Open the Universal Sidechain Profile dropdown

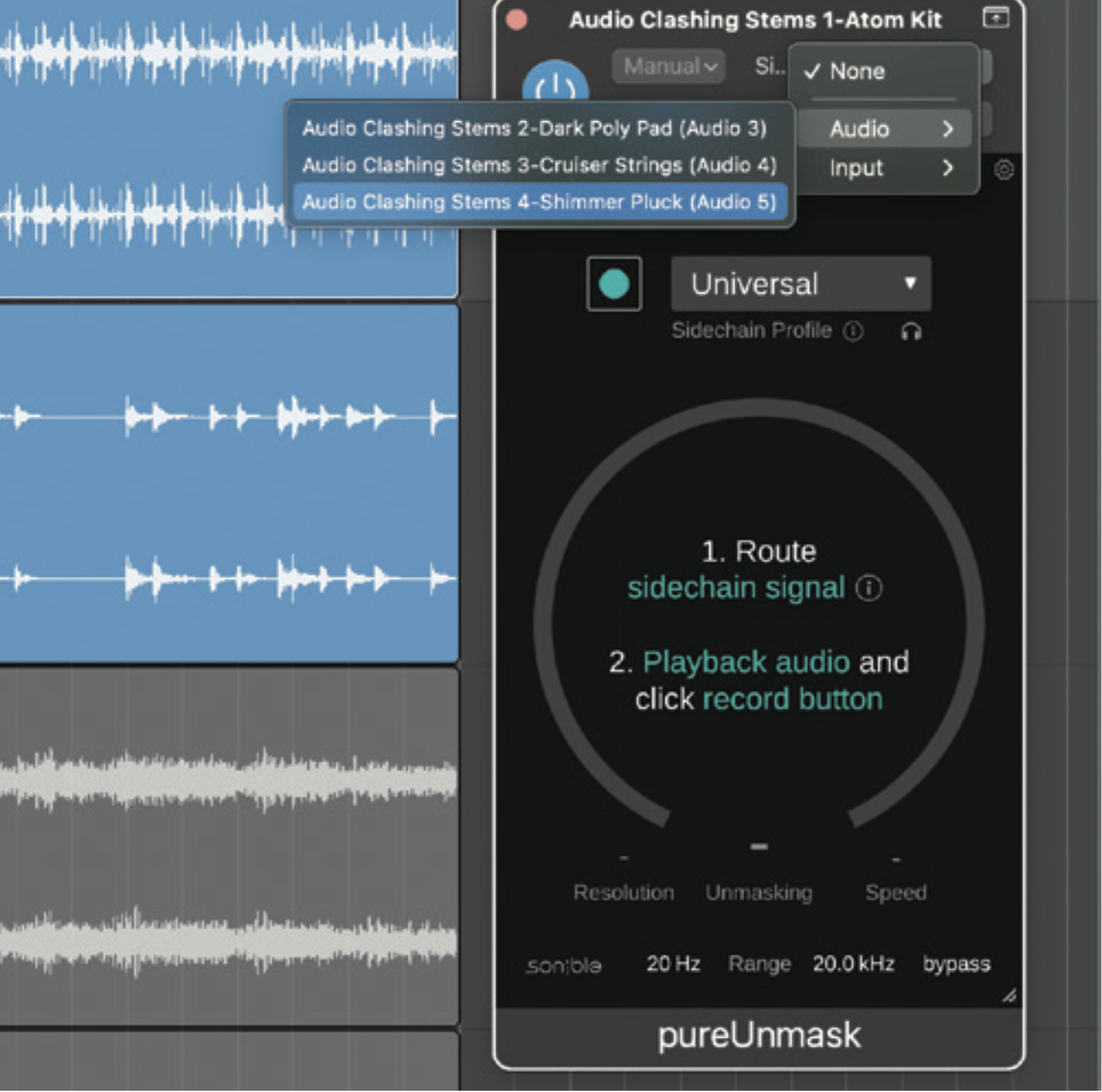tap(800, 284)
